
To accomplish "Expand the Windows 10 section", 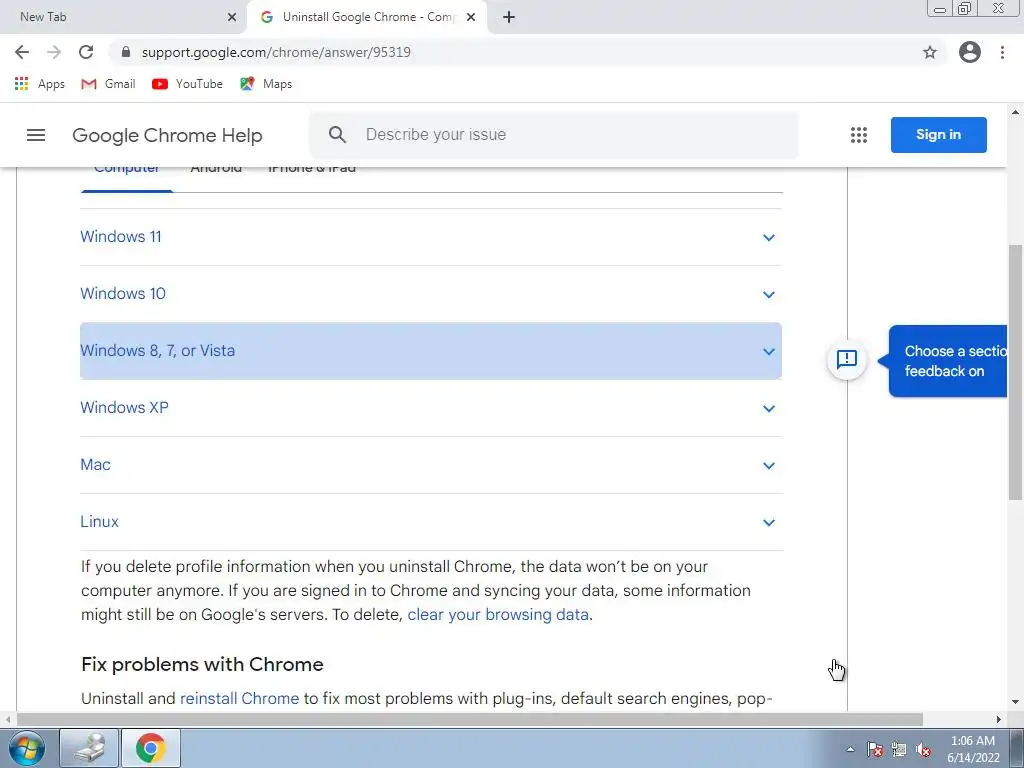I will 431,294.
